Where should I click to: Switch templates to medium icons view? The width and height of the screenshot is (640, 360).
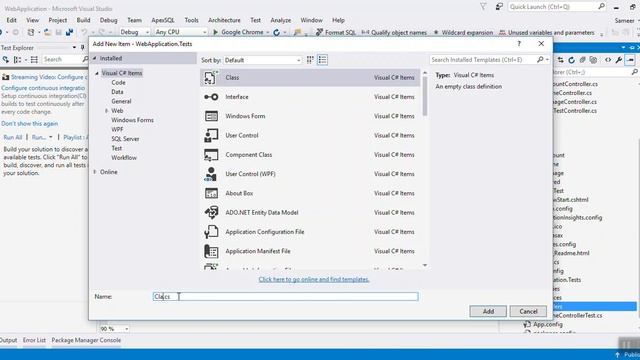pos(310,60)
